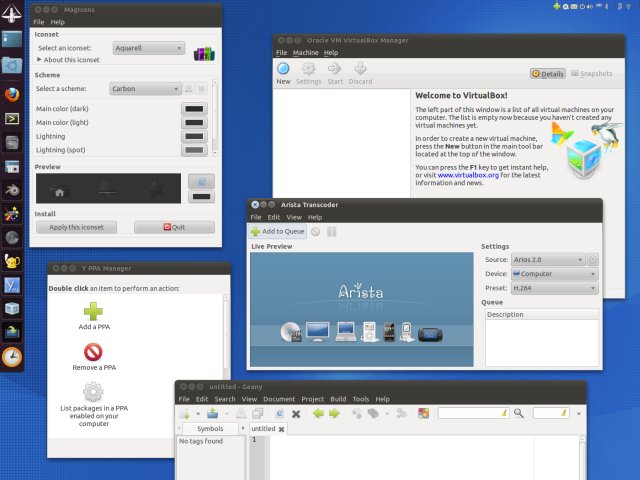Click the Apply this iconset button
This screenshot has height=480, width=640.
pos(83,227)
